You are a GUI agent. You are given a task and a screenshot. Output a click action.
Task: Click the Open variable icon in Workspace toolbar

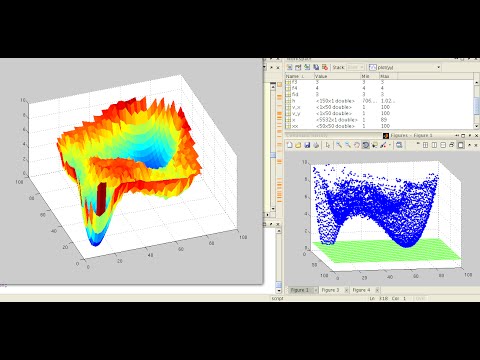pyautogui.click(x=298, y=67)
